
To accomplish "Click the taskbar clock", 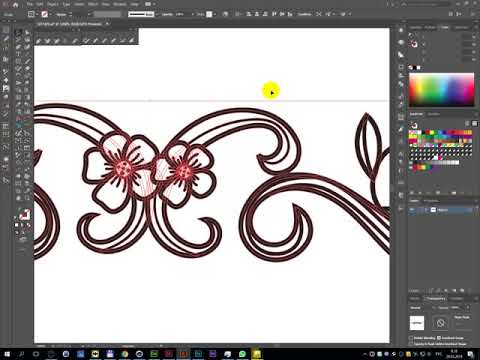I will [x=454, y=354].
